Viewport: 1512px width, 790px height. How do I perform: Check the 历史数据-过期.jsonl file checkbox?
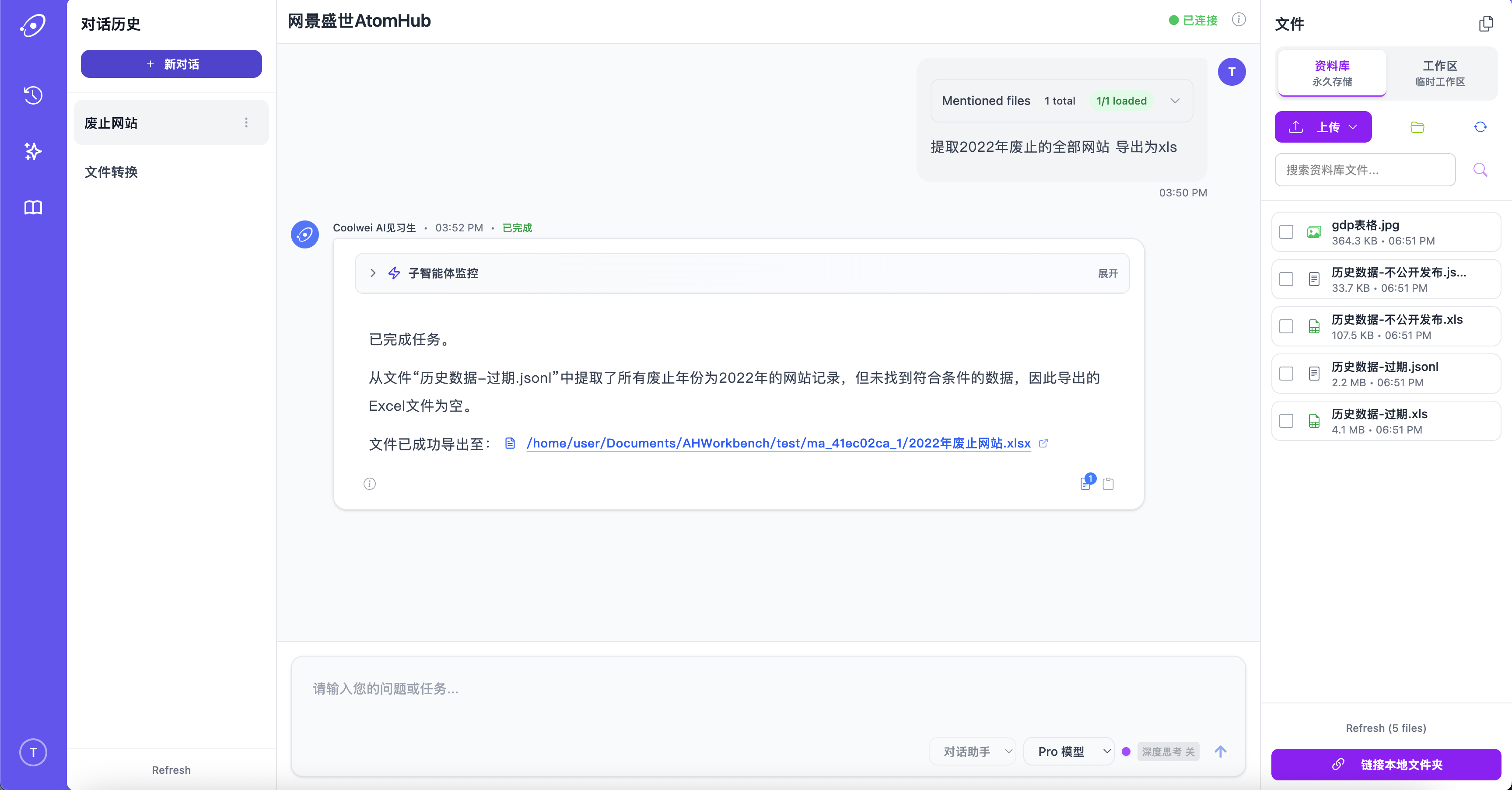tap(1286, 374)
